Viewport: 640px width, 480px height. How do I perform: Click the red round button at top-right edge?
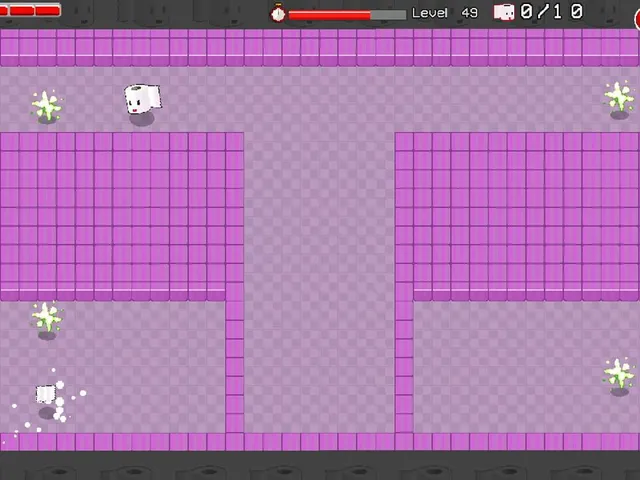click(x=637, y=18)
